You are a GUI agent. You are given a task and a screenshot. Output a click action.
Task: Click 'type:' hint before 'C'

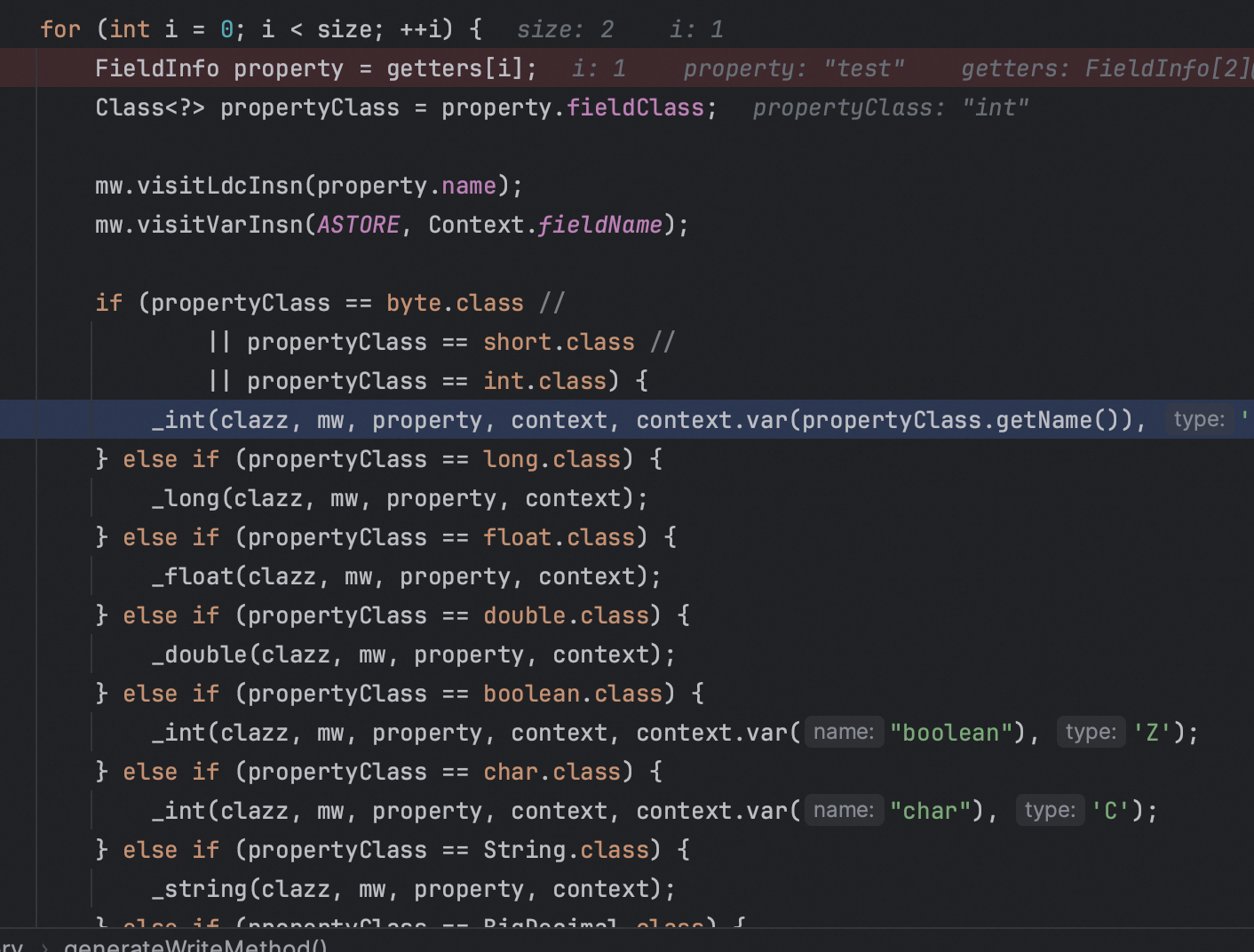(1050, 810)
